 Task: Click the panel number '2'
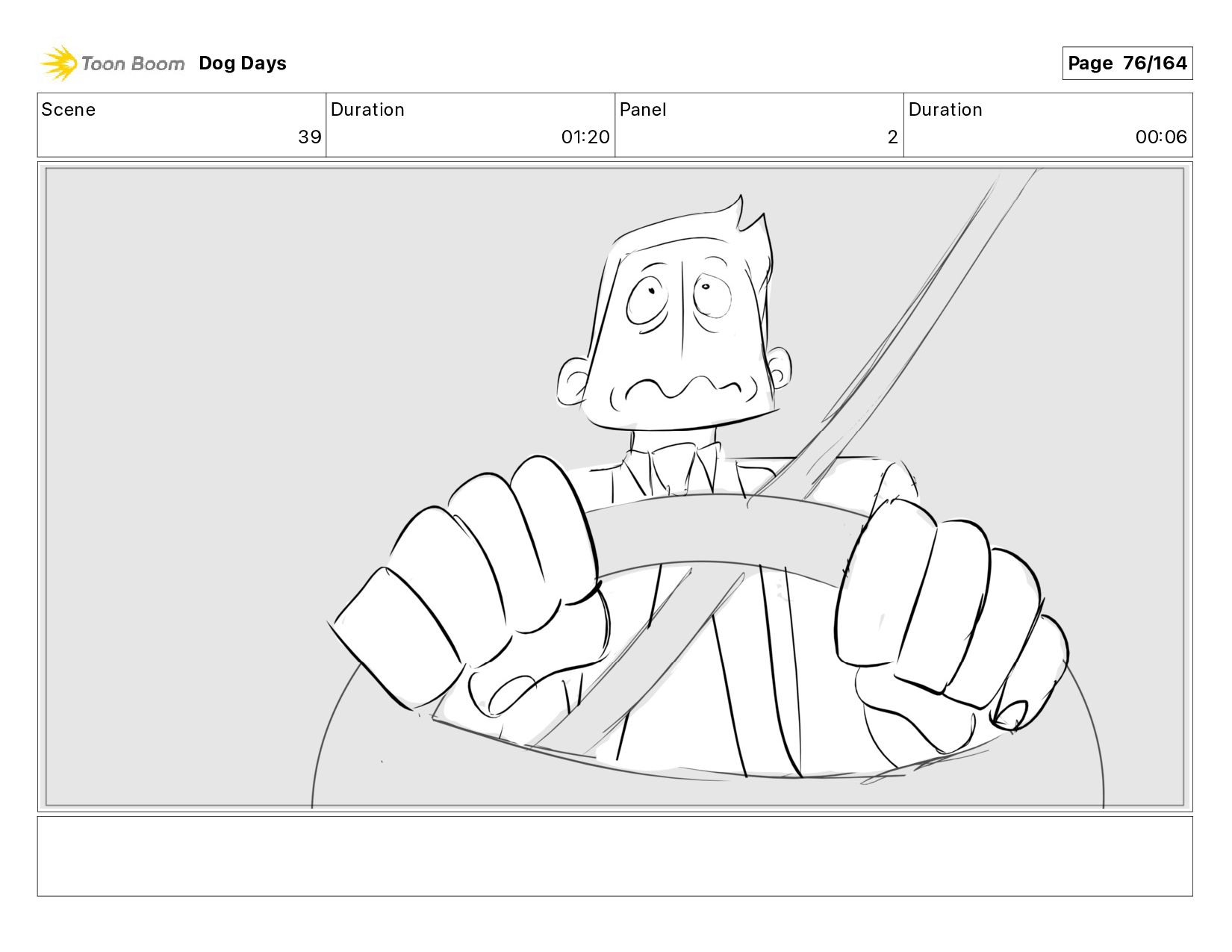[x=892, y=137]
